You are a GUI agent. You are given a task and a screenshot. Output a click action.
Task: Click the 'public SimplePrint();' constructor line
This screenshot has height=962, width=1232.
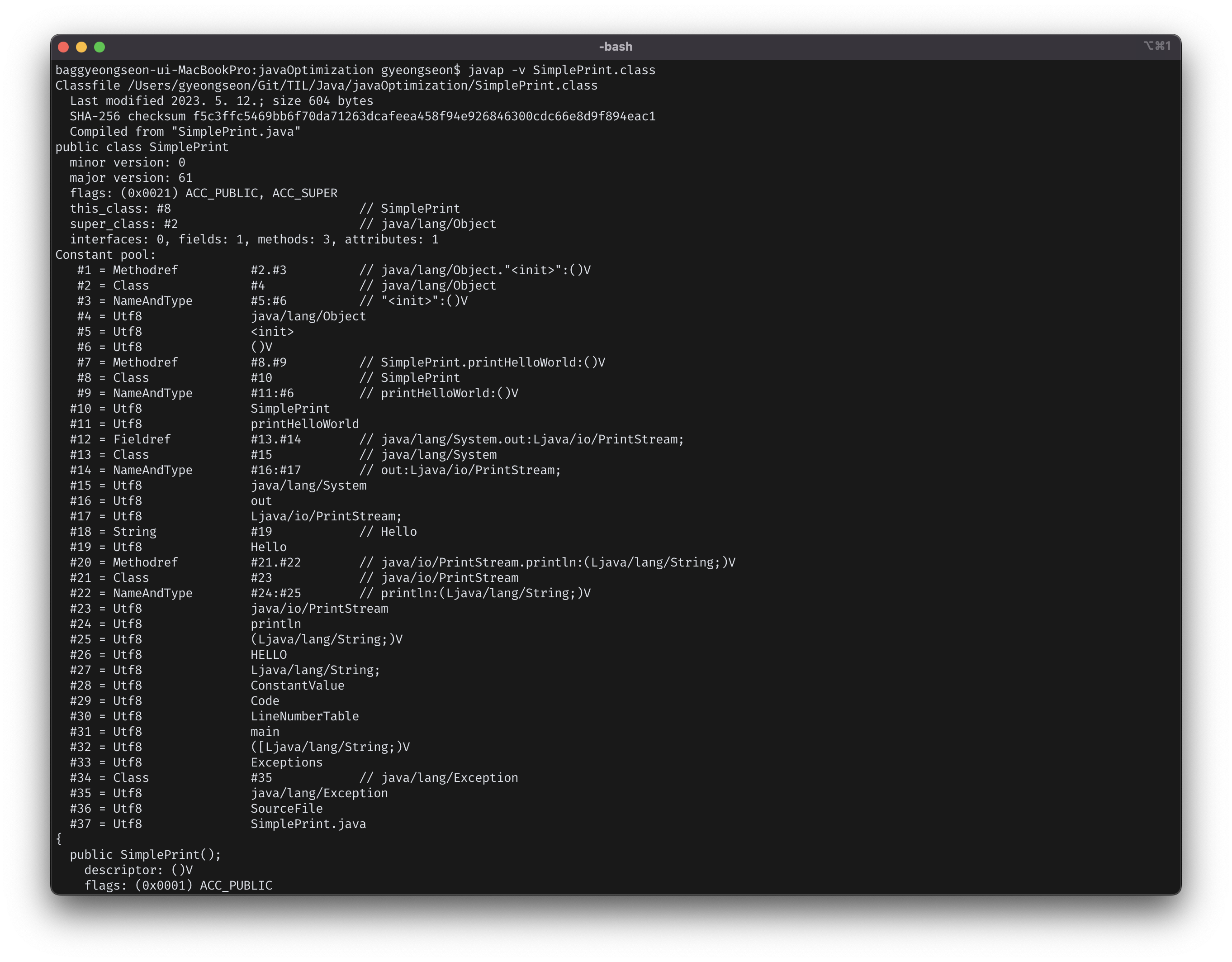[145, 855]
